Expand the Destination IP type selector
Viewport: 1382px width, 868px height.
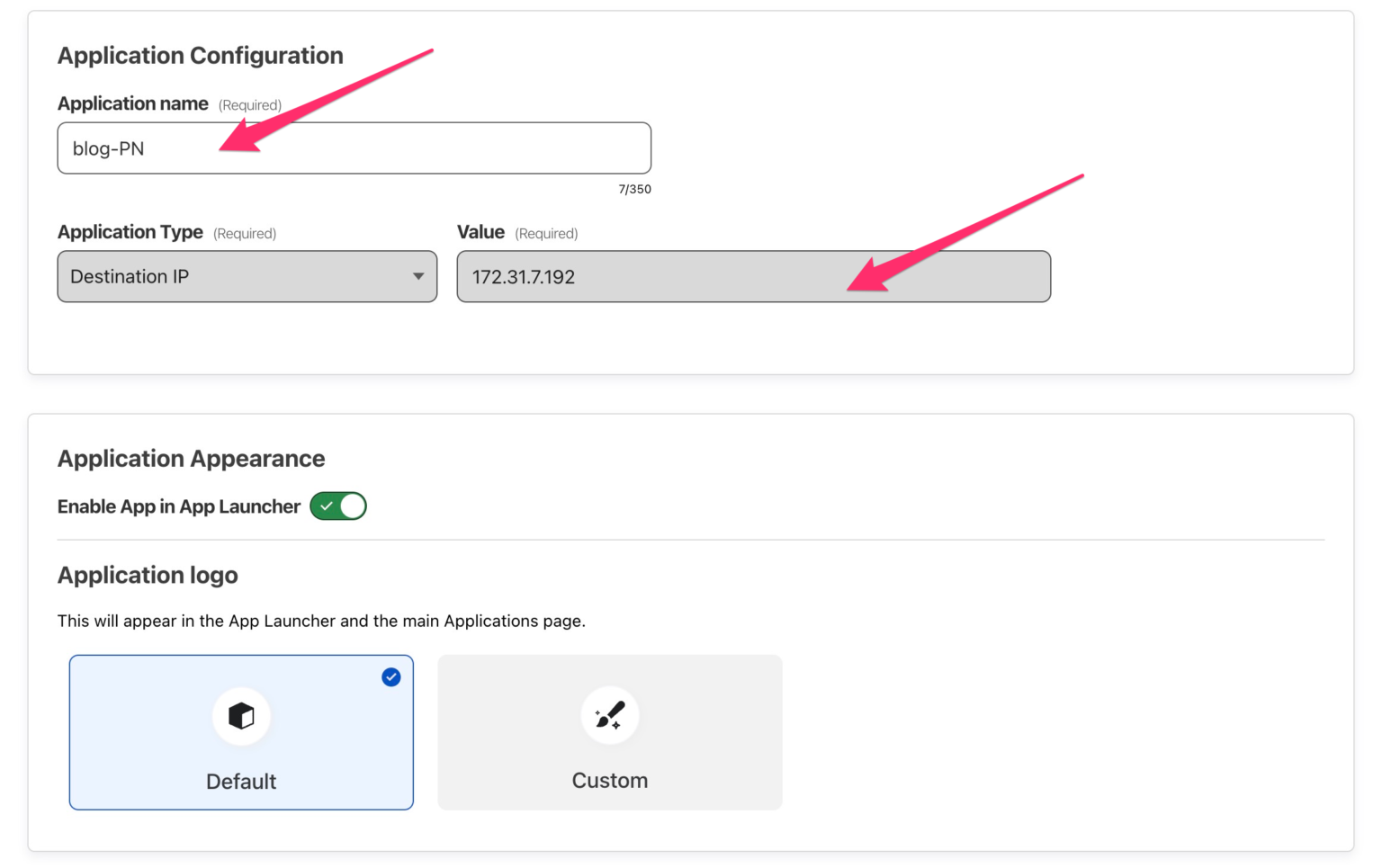pyautogui.click(x=247, y=277)
